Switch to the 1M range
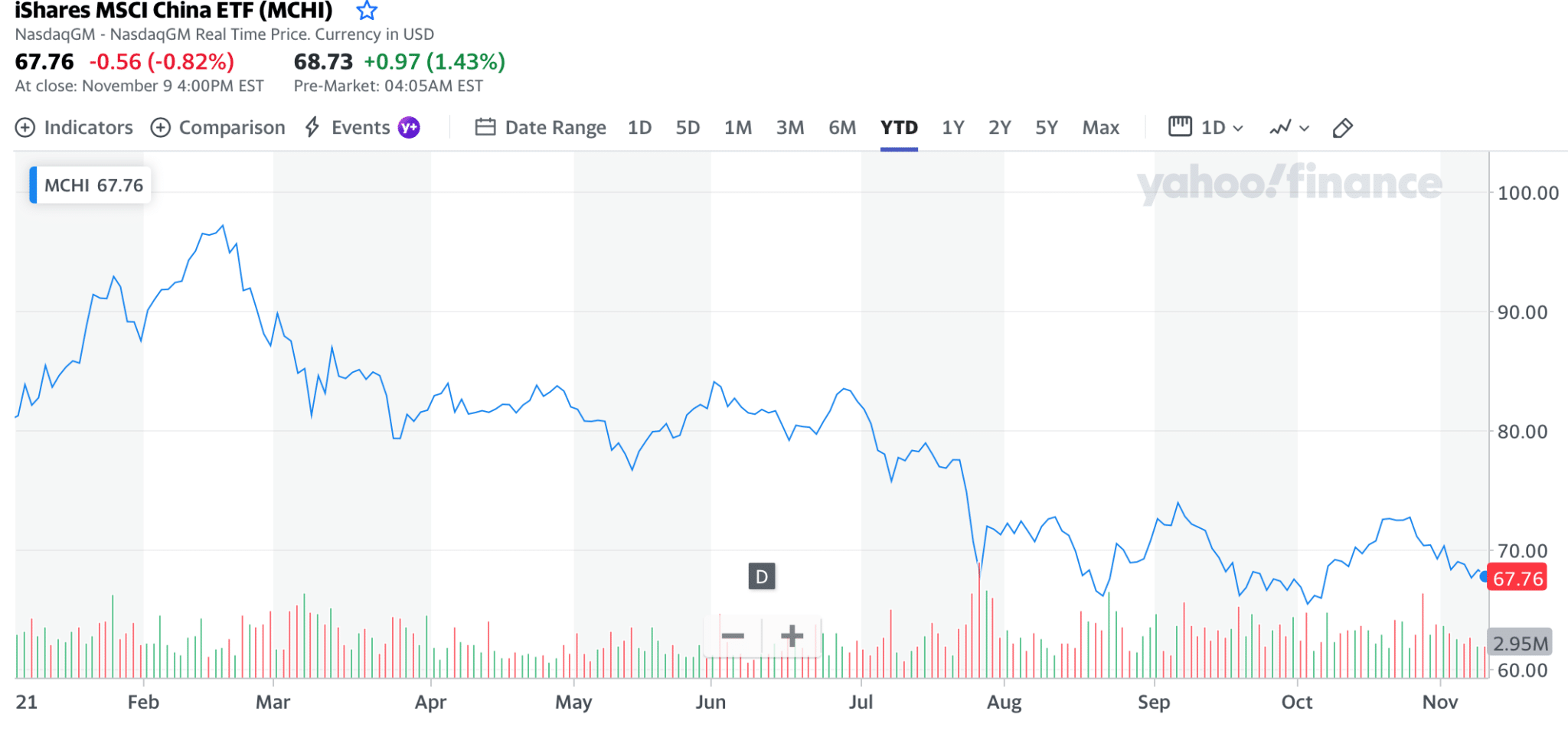This screenshot has width=1568, height=744. pyautogui.click(x=737, y=128)
